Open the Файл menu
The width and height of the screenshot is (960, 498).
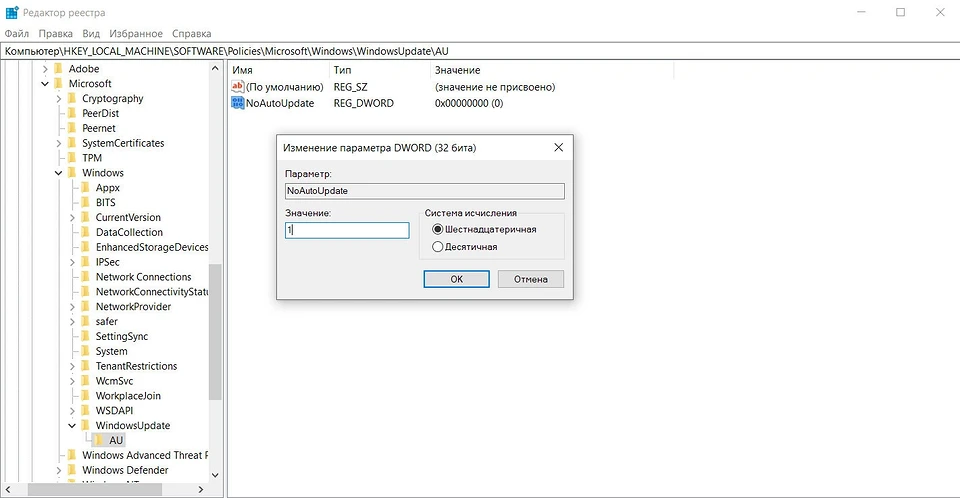point(16,33)
